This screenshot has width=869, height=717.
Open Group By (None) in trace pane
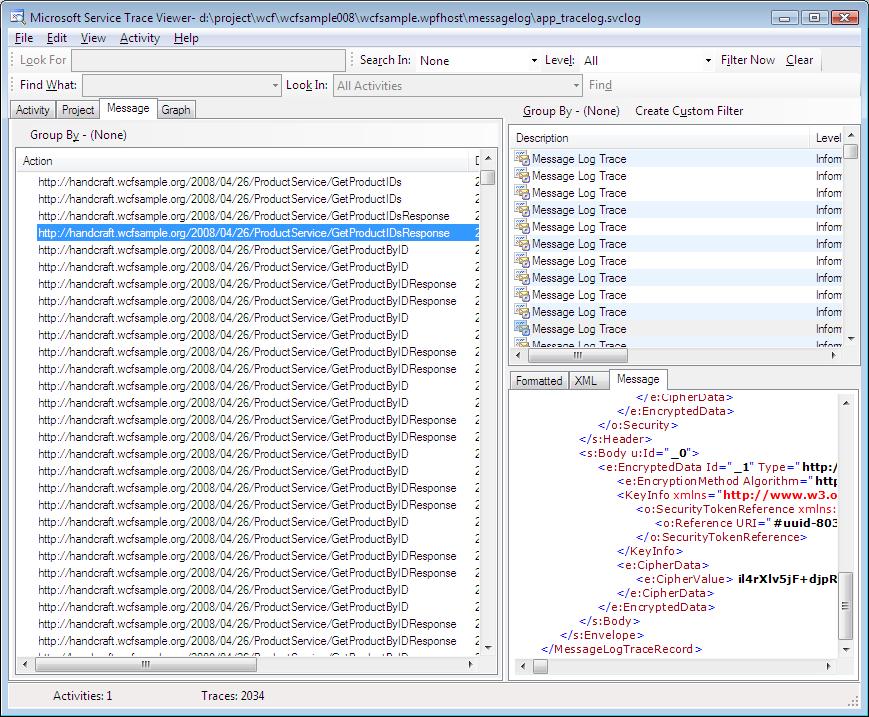pyautogui.click(x=571, y=111)
